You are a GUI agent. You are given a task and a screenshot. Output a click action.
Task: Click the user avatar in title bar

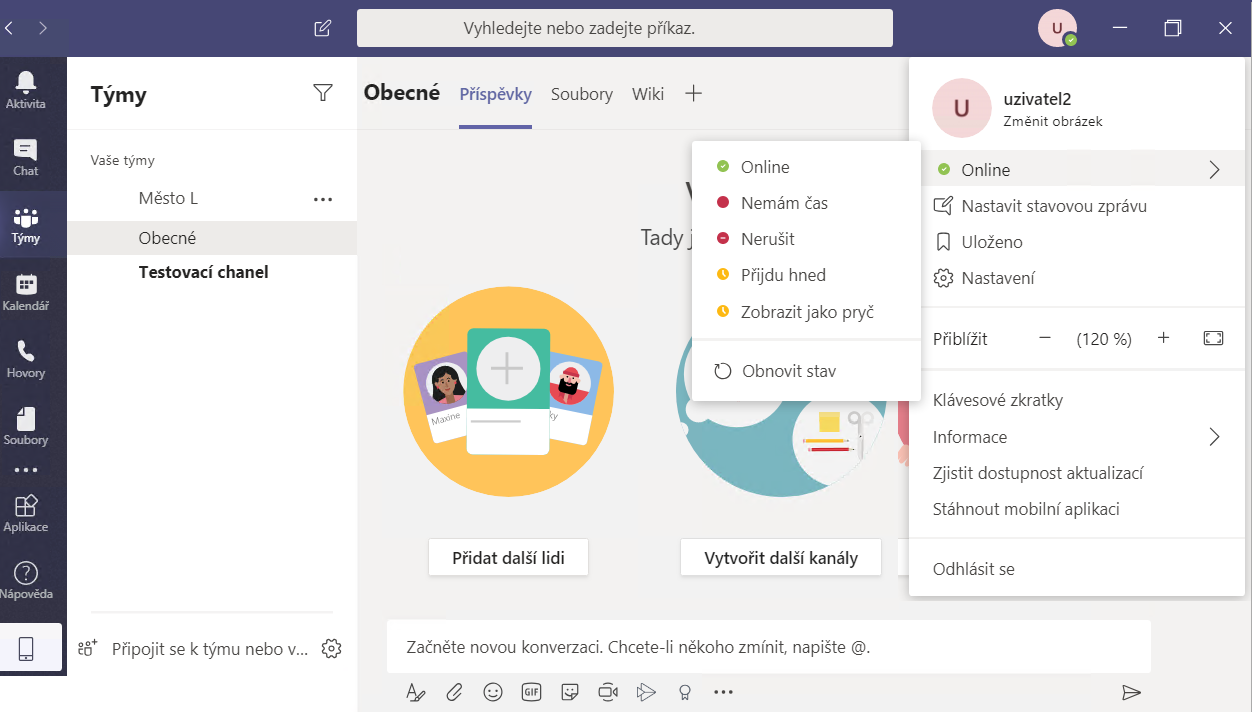click(x=1057, y=28)
